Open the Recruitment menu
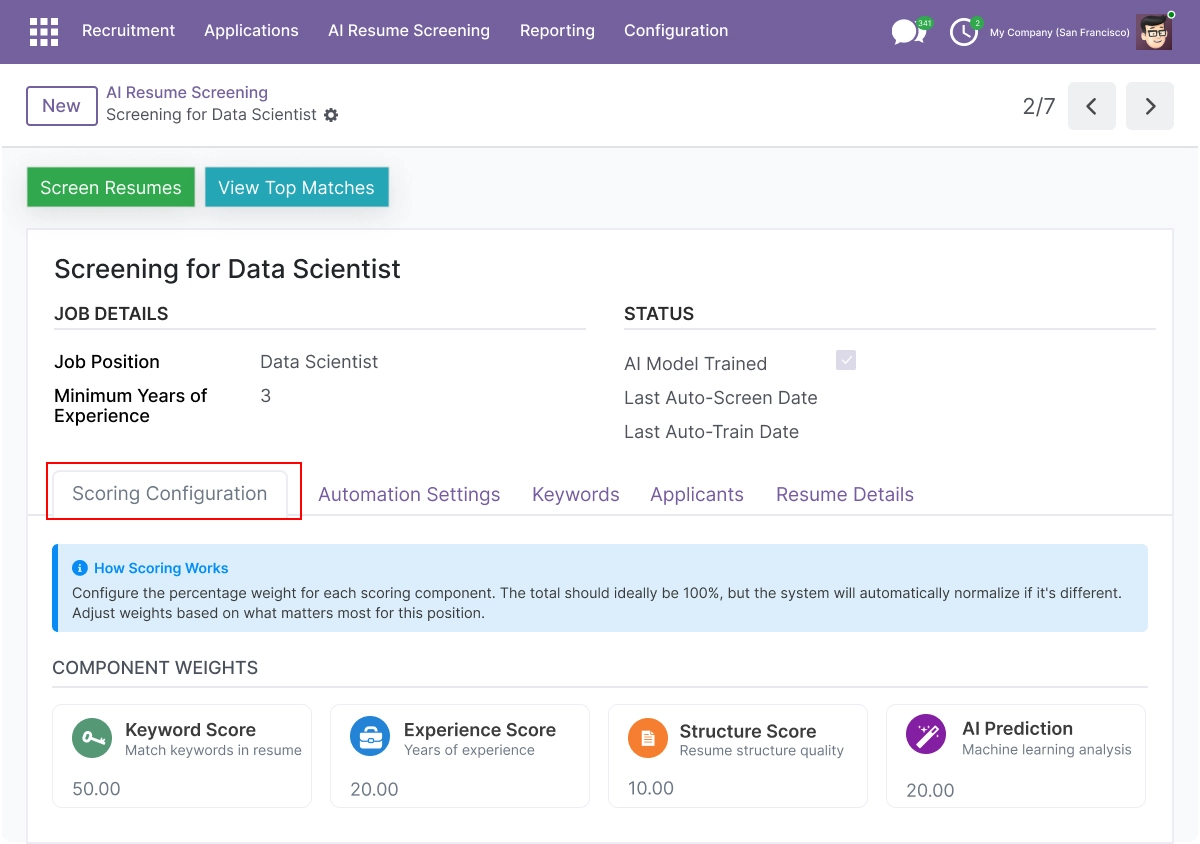This screenshot has height=844, width=1200. click(128, 31)
